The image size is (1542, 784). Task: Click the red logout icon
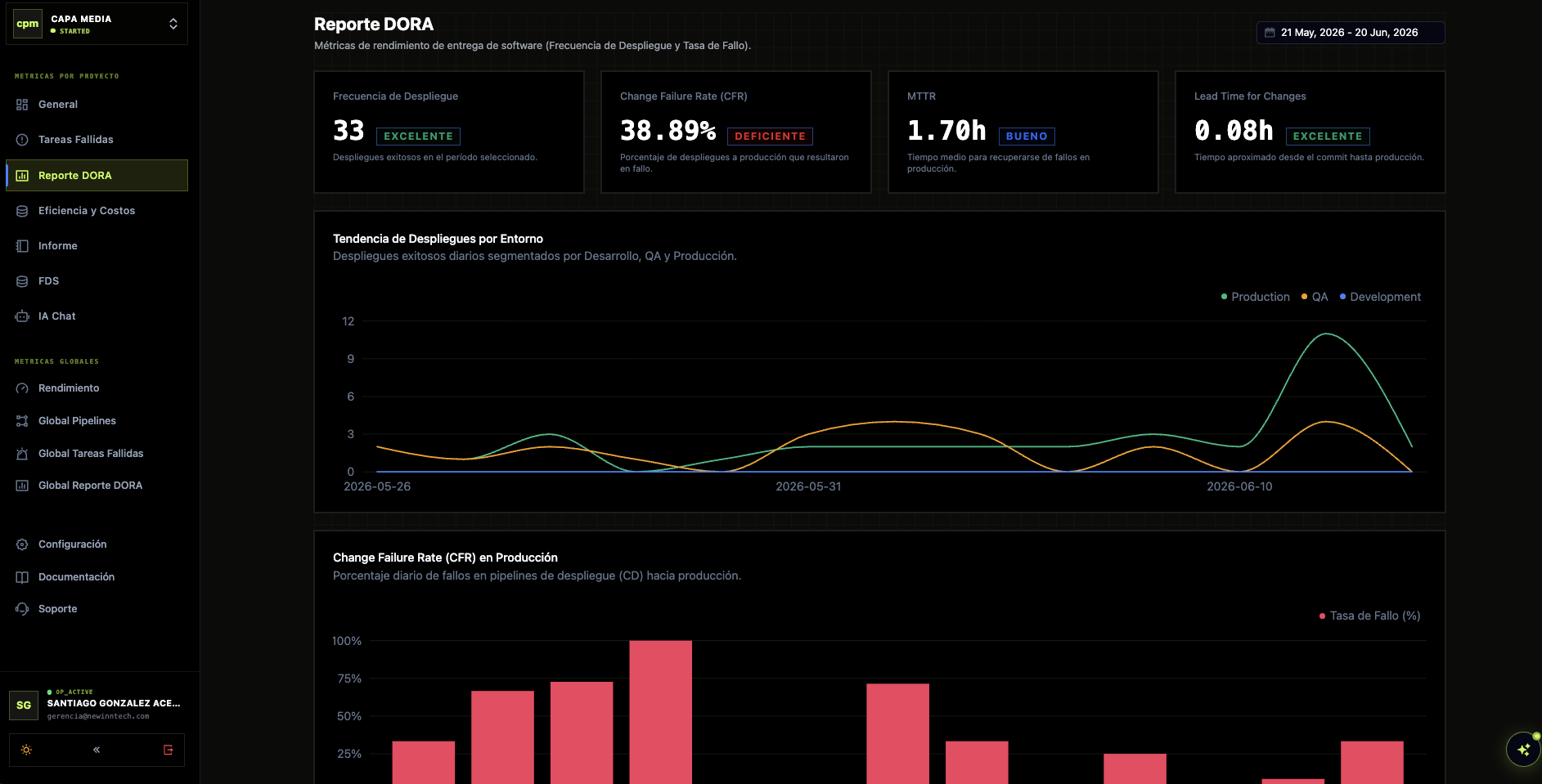pos(168,750)
